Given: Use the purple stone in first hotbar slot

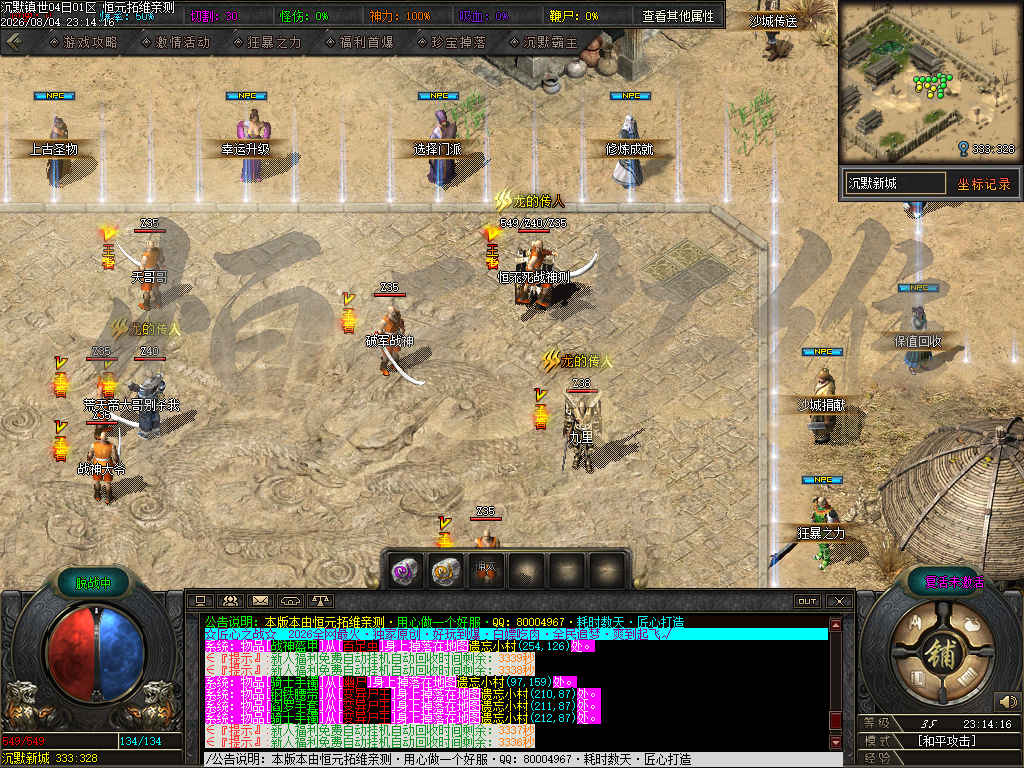Looking at the screenshot, I should pyautogui.click(x=406, y=572).
